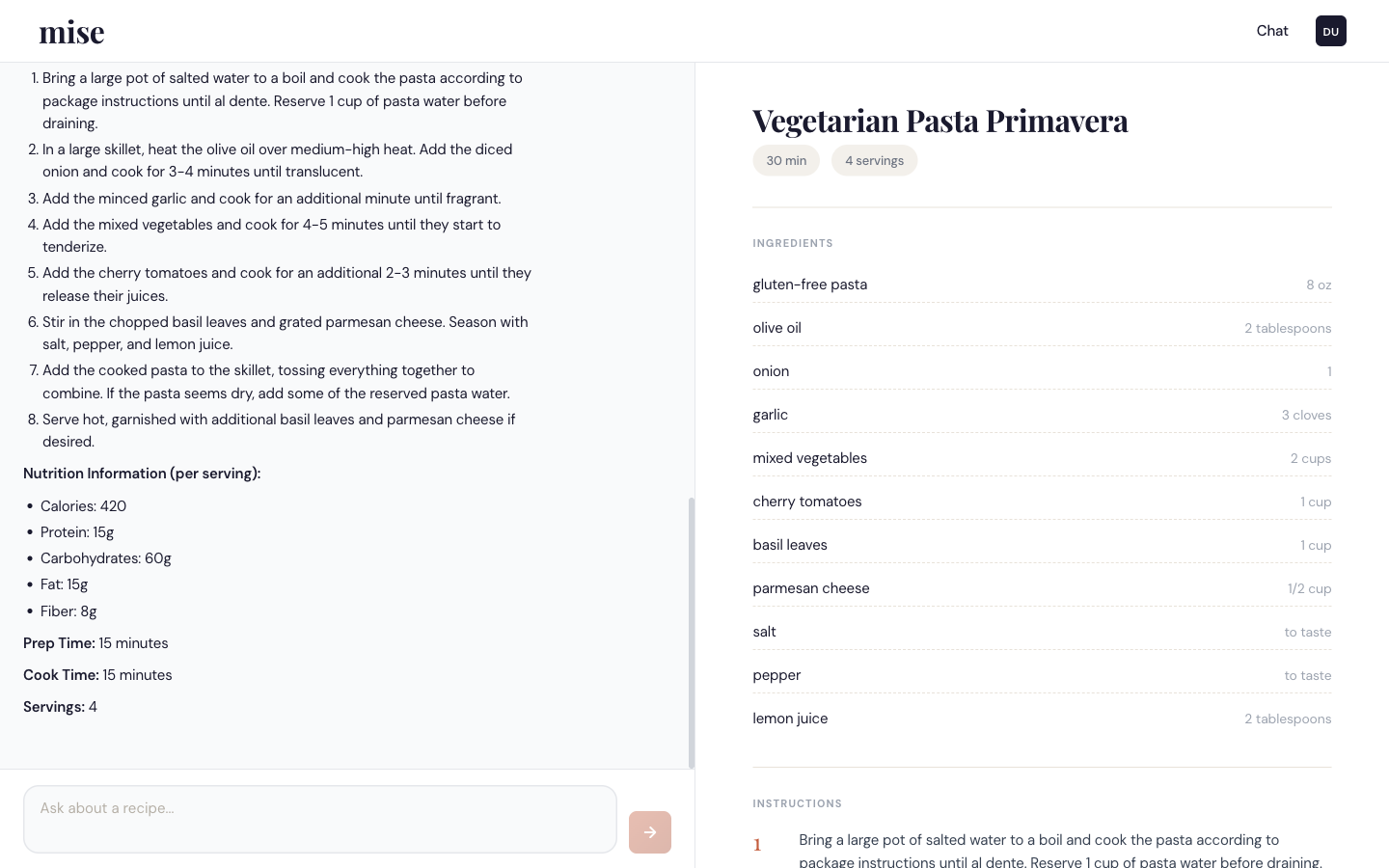Click the Nutrition Information heading
Image resolution: width=1389 pixels, height=868 pixels.
pos(141,474)
